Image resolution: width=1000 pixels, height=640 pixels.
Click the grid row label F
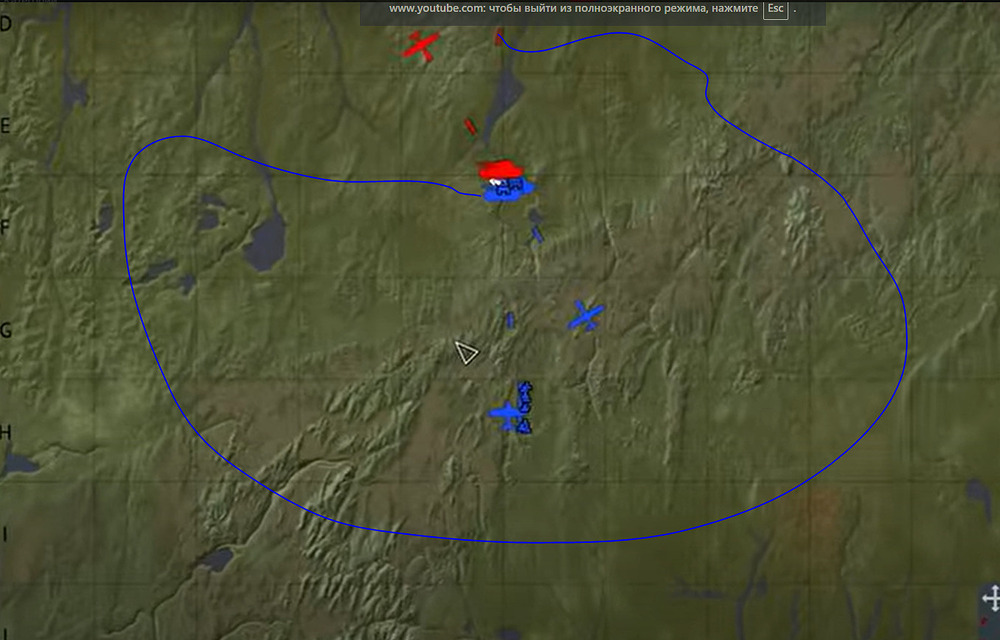(x=6, y=228)
